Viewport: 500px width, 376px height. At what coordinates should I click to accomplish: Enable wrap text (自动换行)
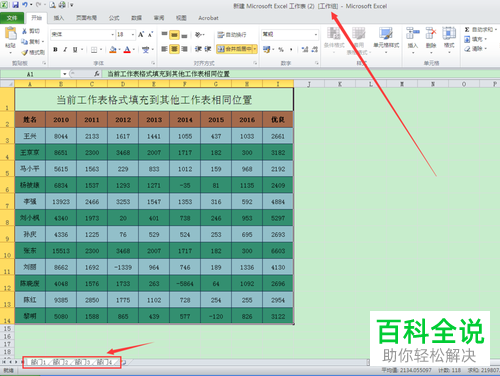tap(232, 34)
